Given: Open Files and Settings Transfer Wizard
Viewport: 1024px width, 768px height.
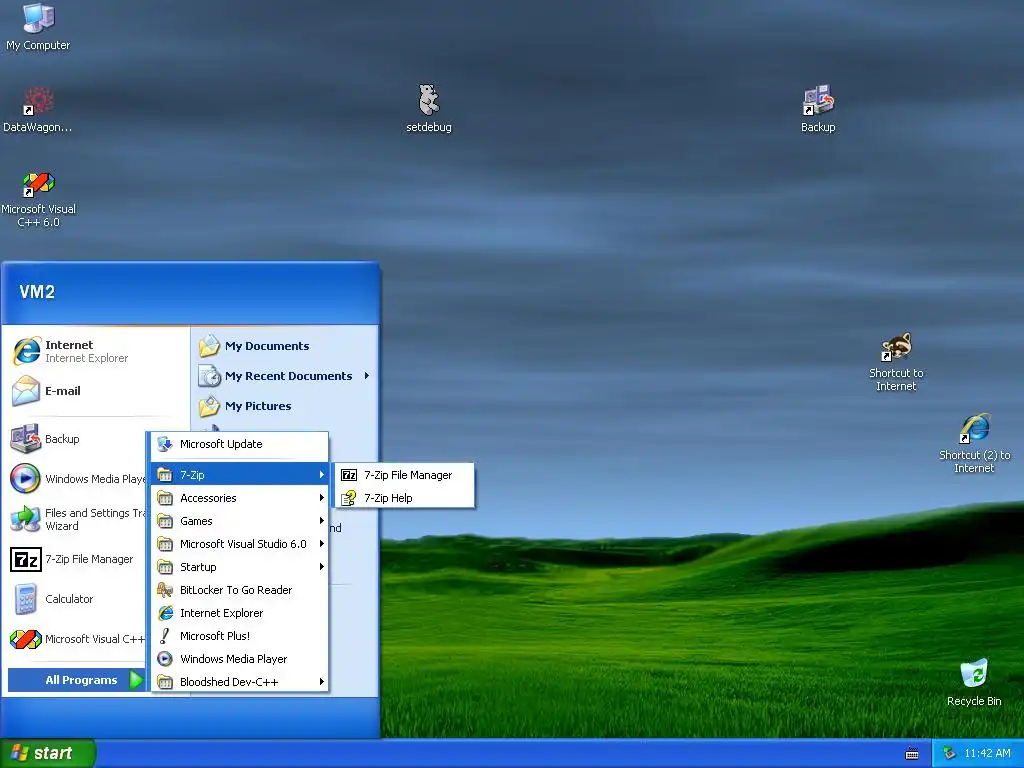Looking at the screenshot, I should 77,519.
